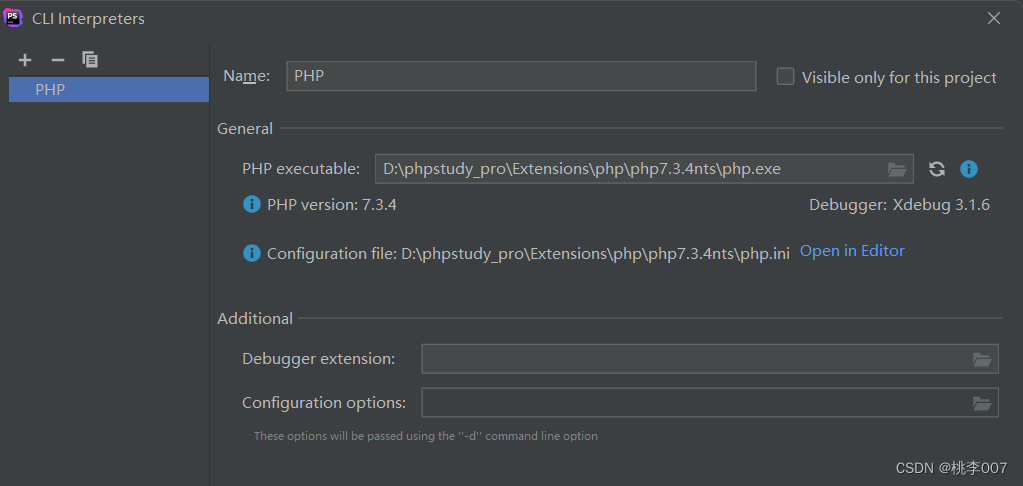
Task: Click the 'PHP version: 7.3.4' text
Action: click(332, 205)
